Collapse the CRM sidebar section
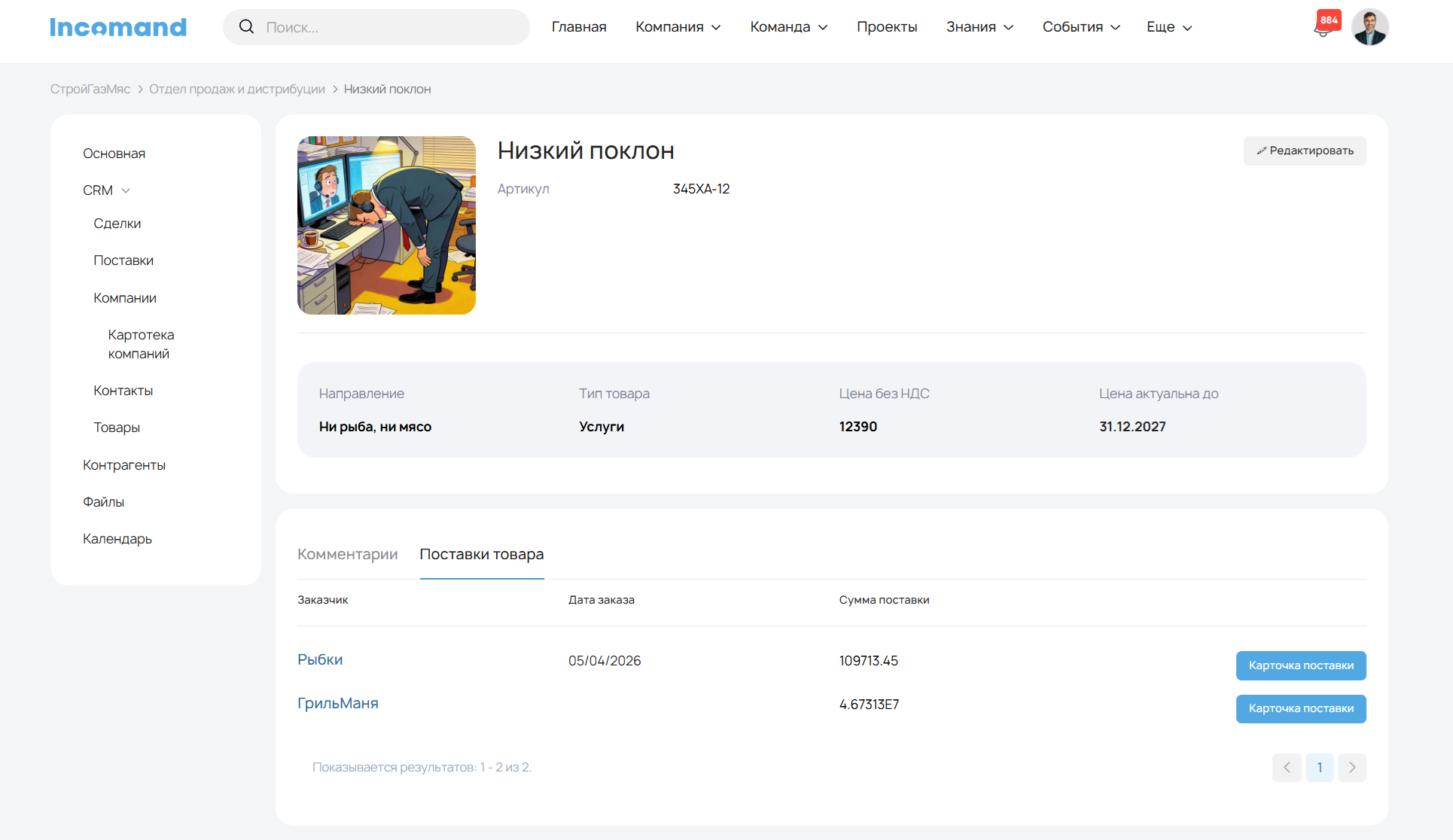The image size is (1453, 840). click(106, 190)
